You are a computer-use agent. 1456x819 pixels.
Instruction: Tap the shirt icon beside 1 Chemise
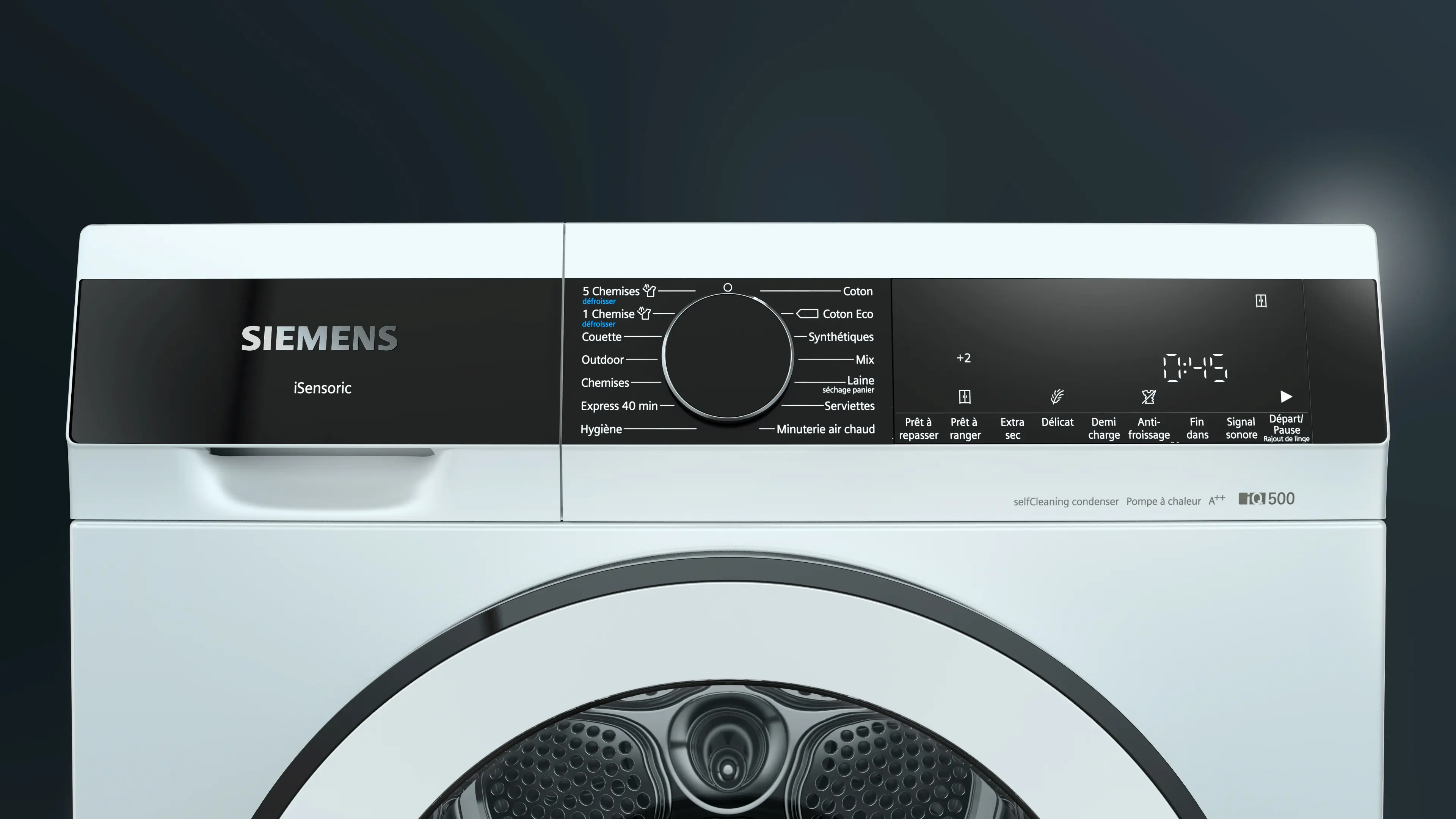[x=644, y=313]
